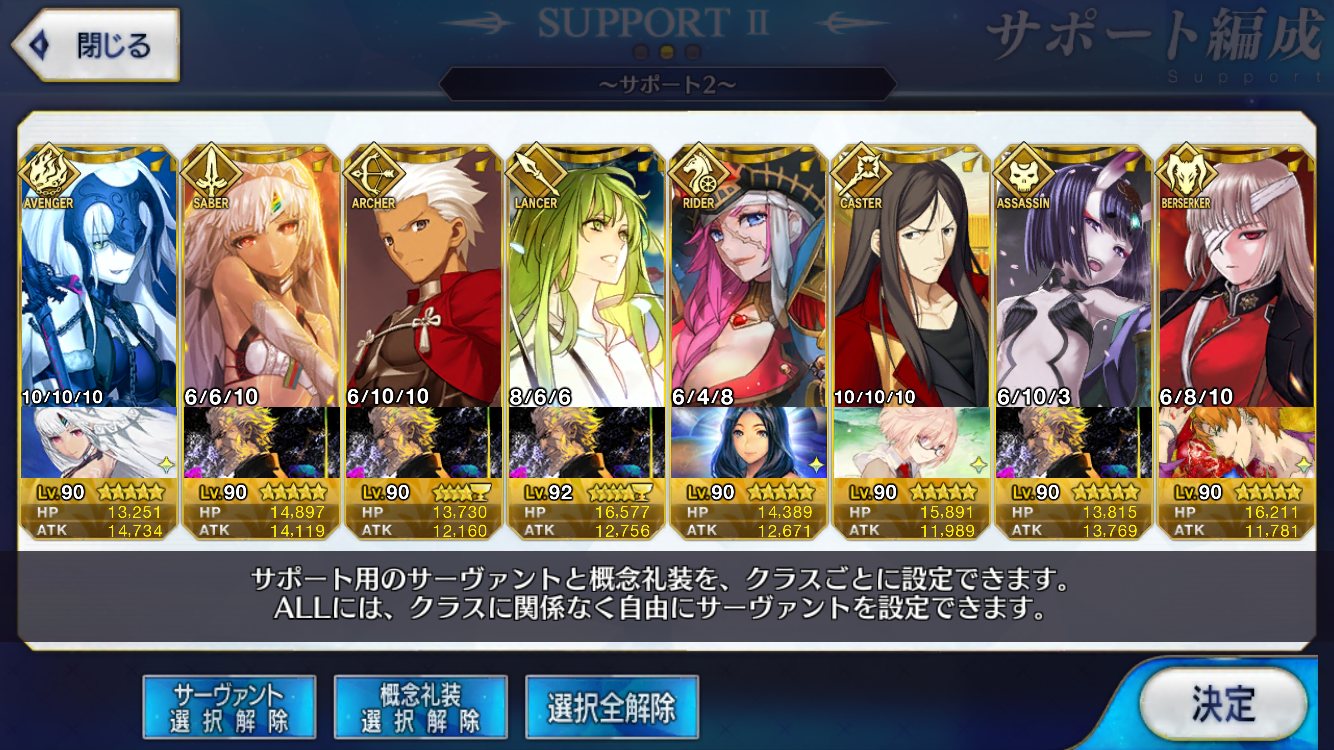Click サーヴァント選択解除 to deselect the servant
Viewport: 1334px width, 750px height.
(229, 707)
